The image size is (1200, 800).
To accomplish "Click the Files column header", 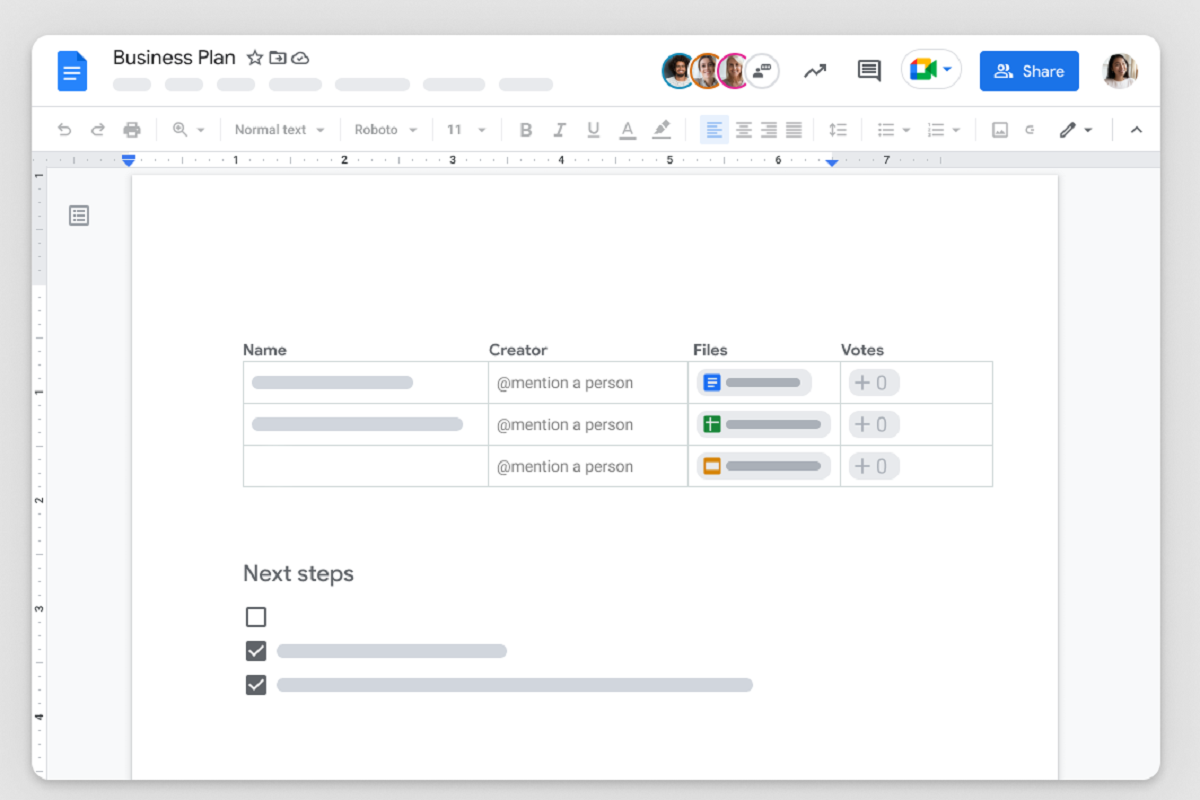I will (x=710, y=350).
